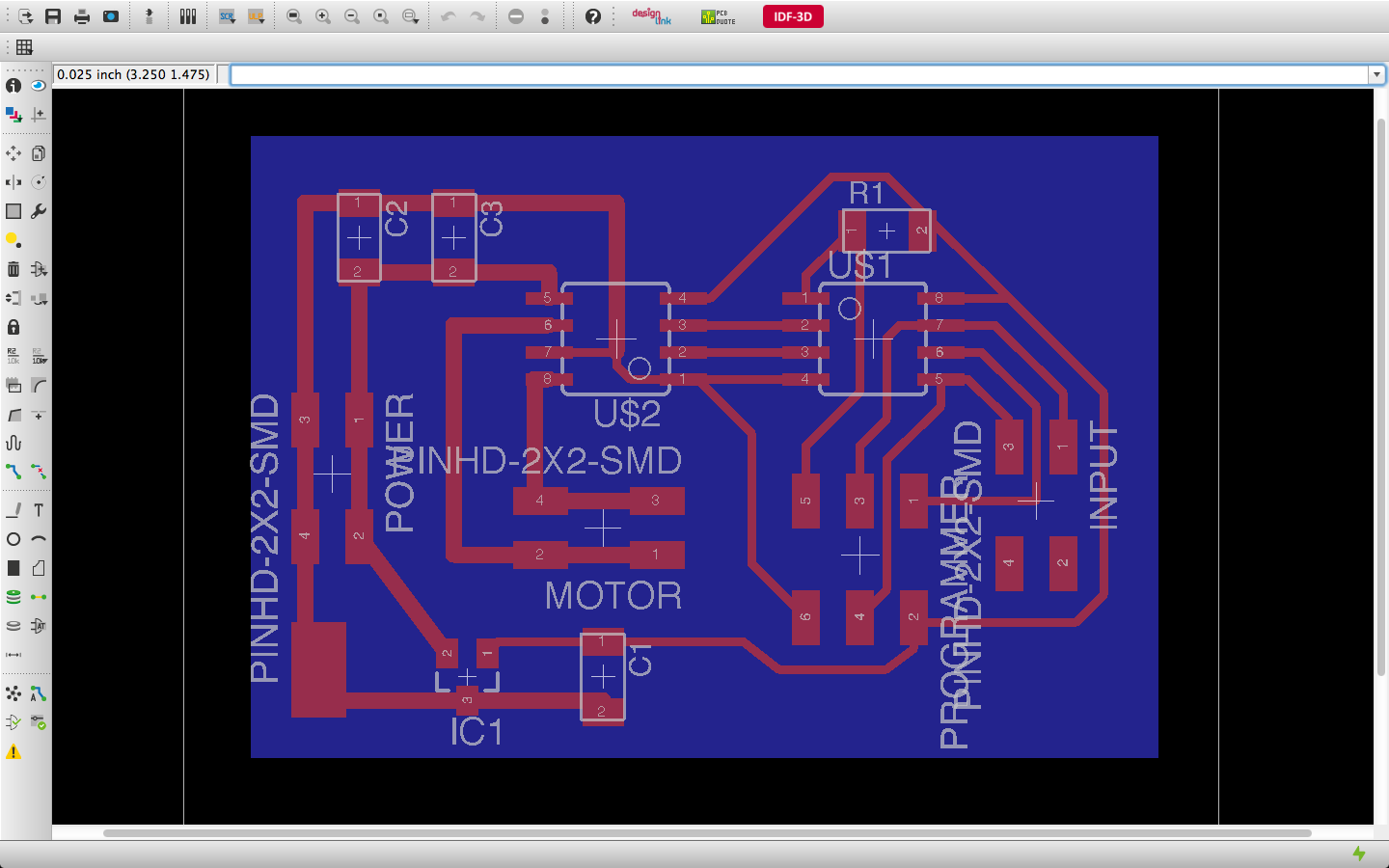The image size is (1389, 868).
Task: Open PCB Quote button
Action: [719, 16]
